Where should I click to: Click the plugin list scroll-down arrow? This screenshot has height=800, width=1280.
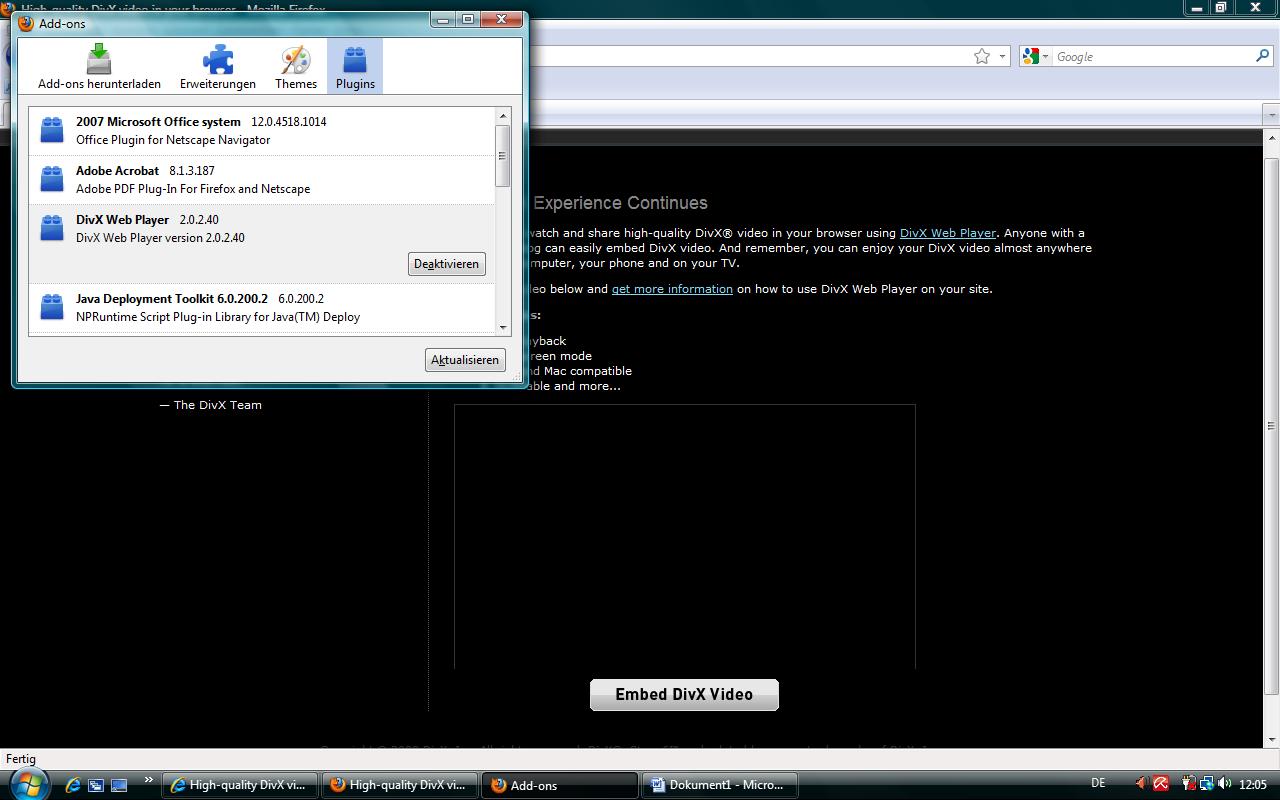(503, 327)
